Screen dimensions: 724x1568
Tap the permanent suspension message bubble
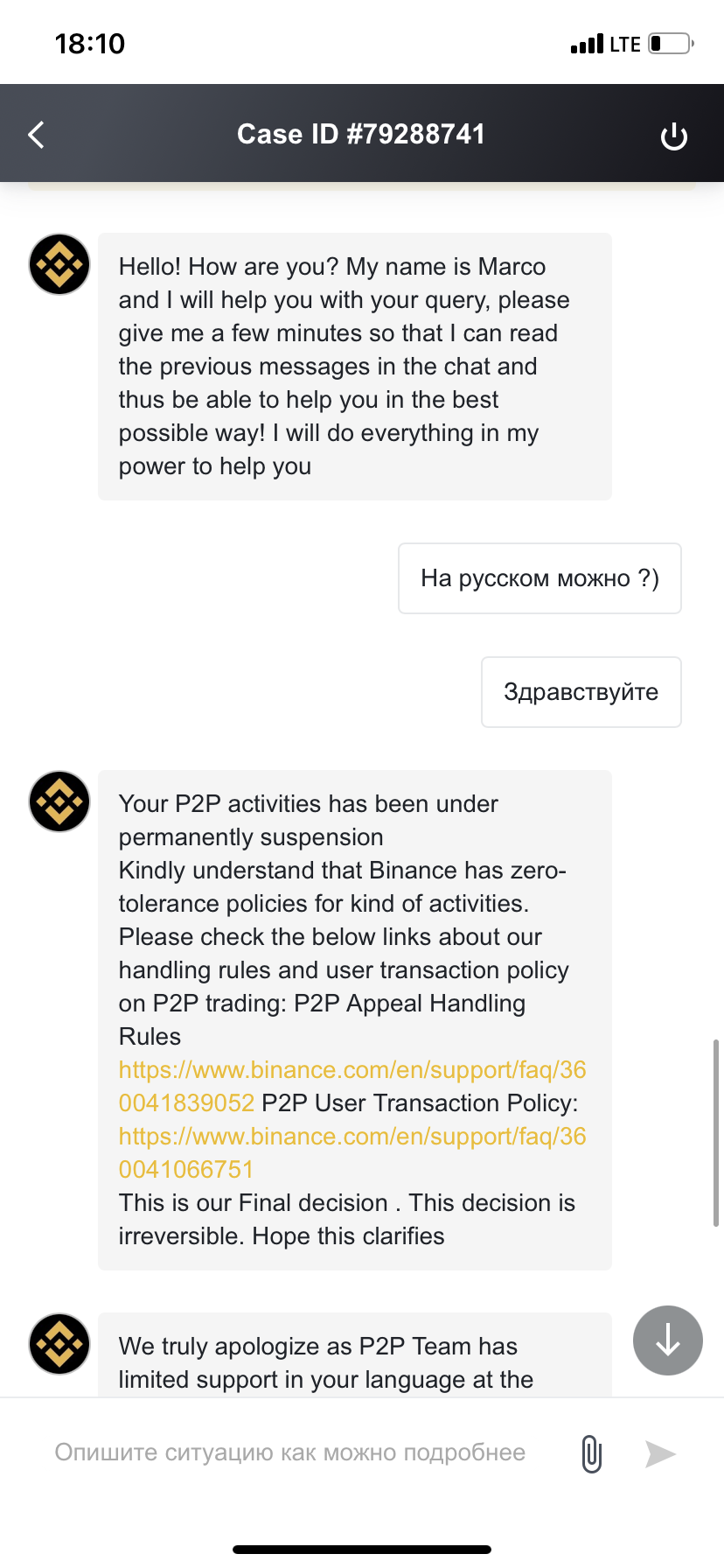pyautogui.click(x=355, y=1020)
